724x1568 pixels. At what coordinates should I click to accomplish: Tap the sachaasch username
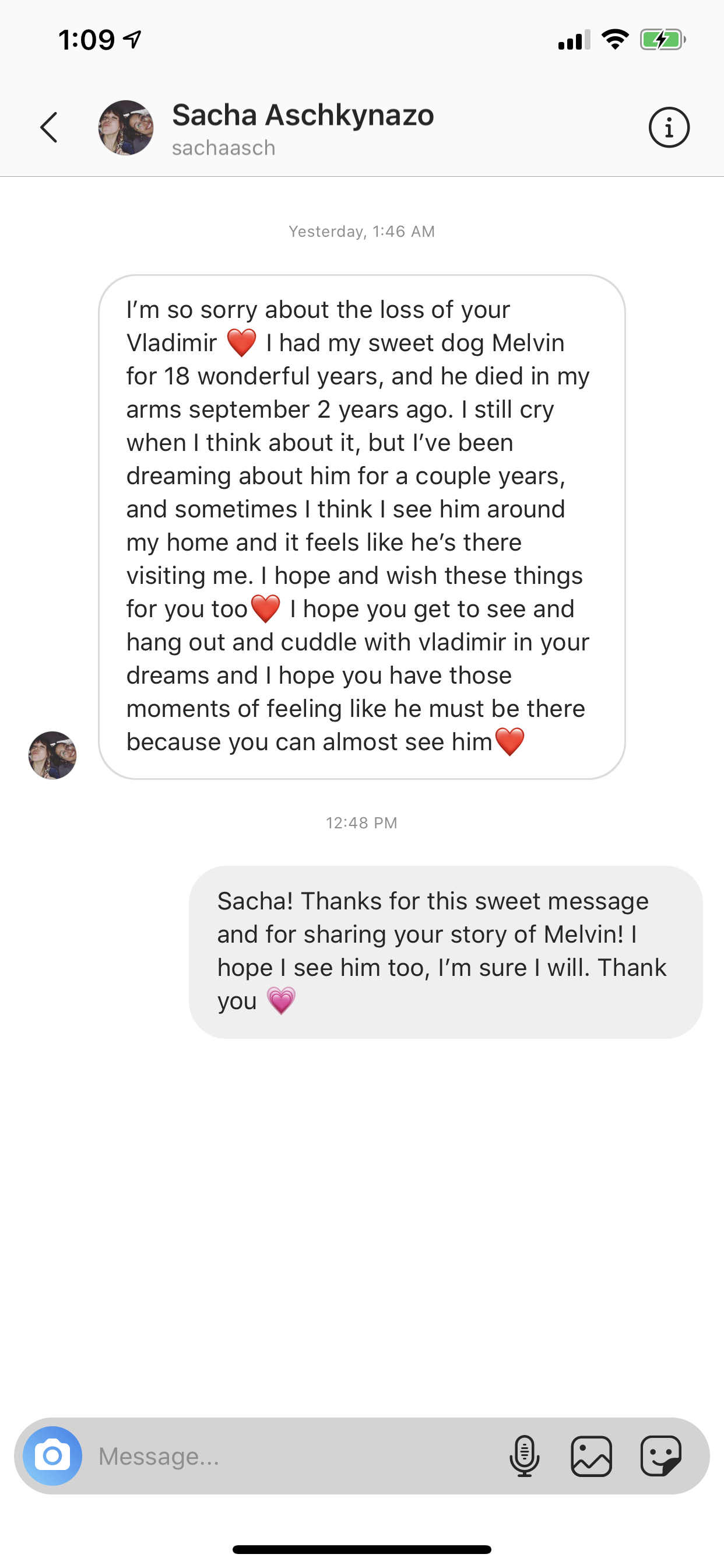pos(223,148)
